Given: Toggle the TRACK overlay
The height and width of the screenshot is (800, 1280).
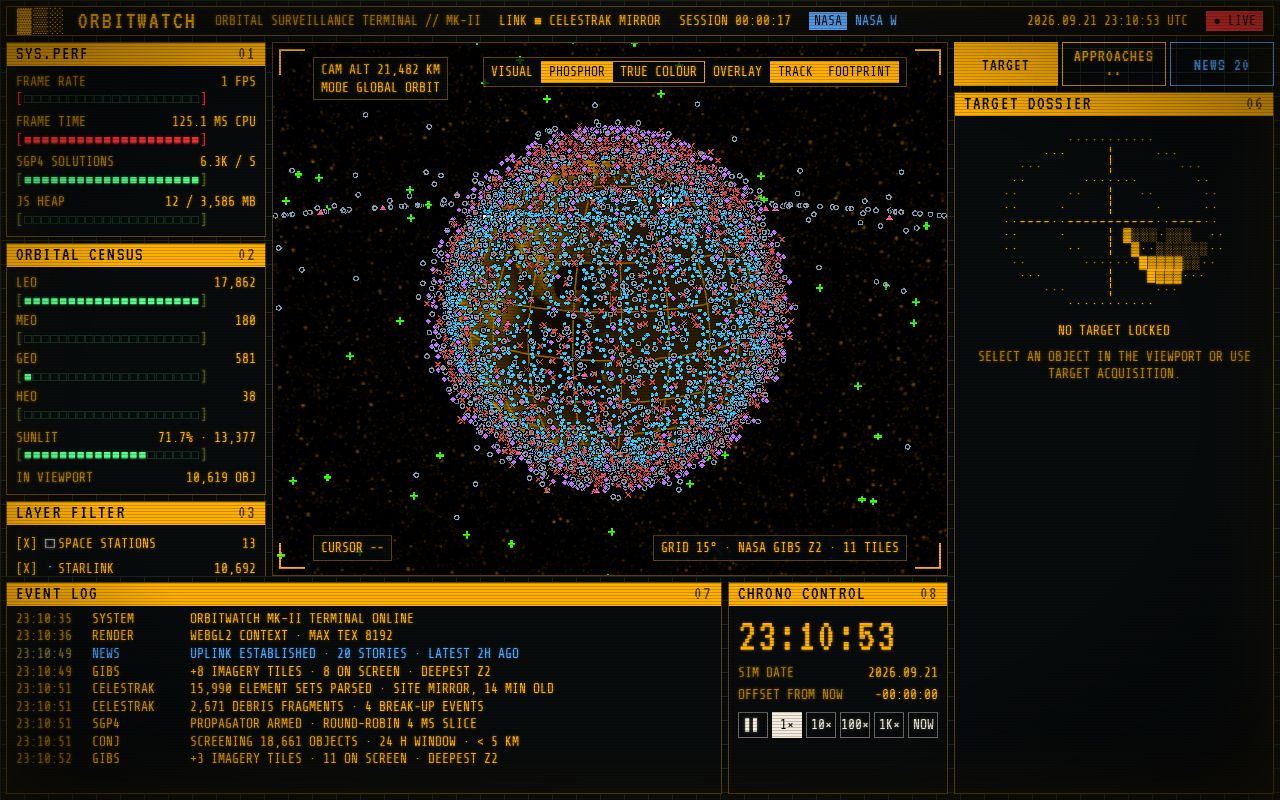Looking at the screenshot, I should [795, 72].
